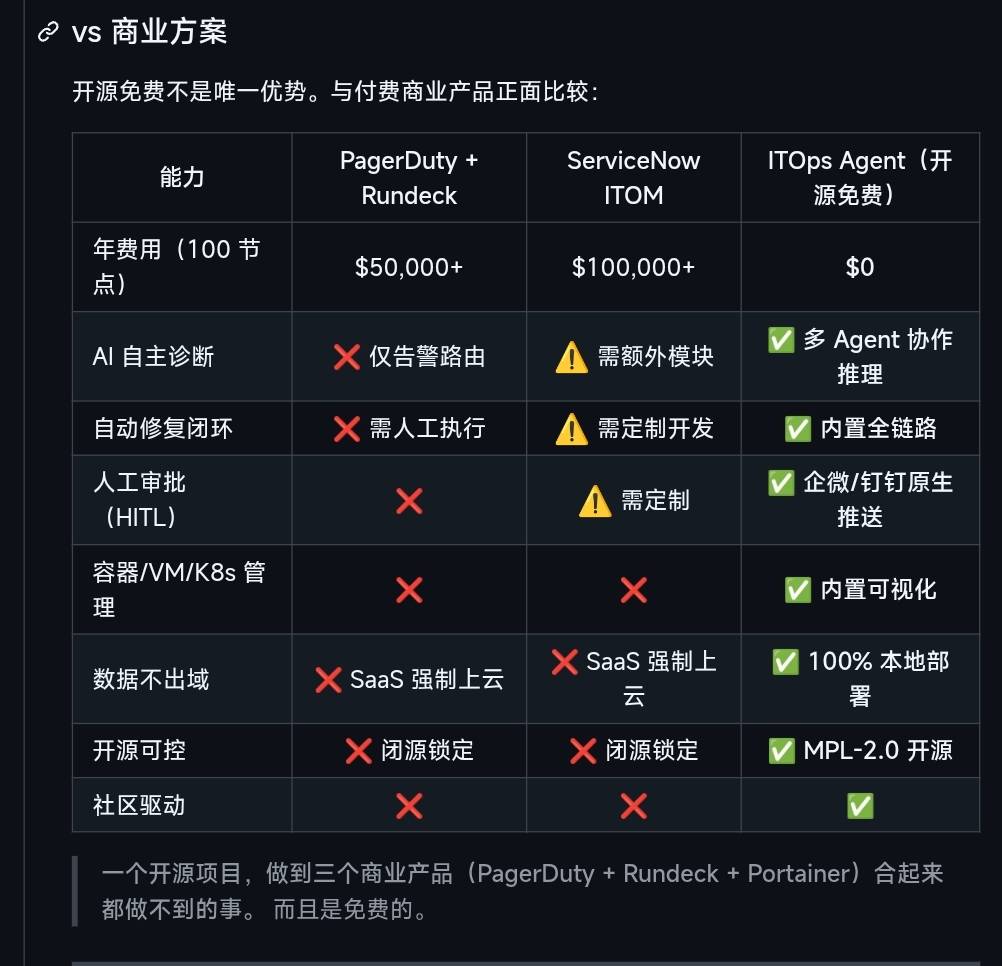Click the ServiceNow ITOM column header
The width and height of the screenshot is (1002, 966).
coord(634,178)
